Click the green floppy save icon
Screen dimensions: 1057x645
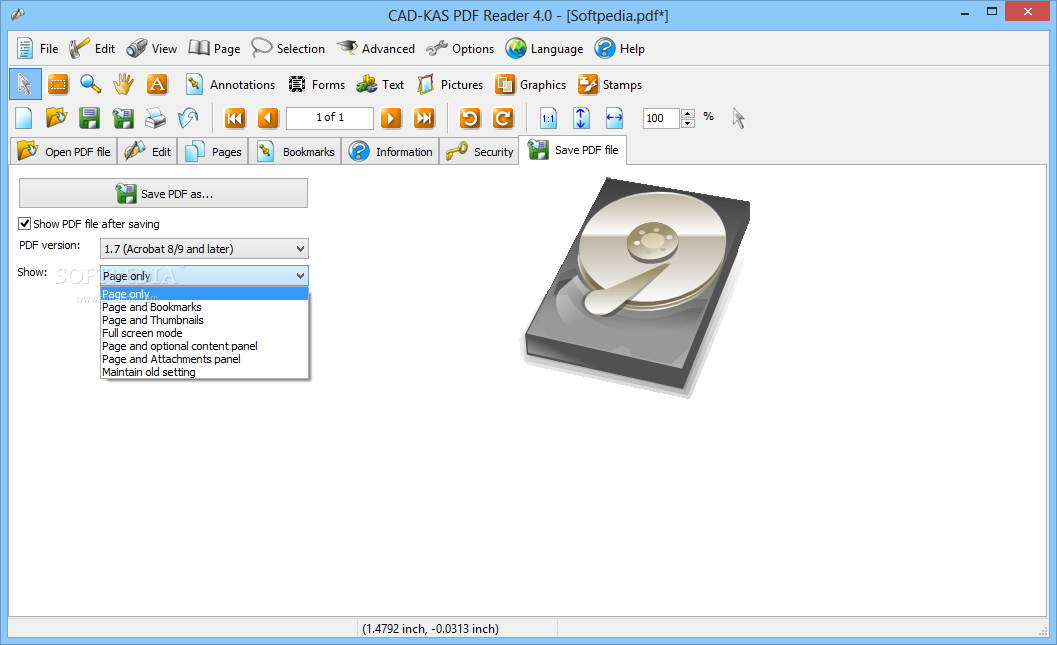click(90, 119)
